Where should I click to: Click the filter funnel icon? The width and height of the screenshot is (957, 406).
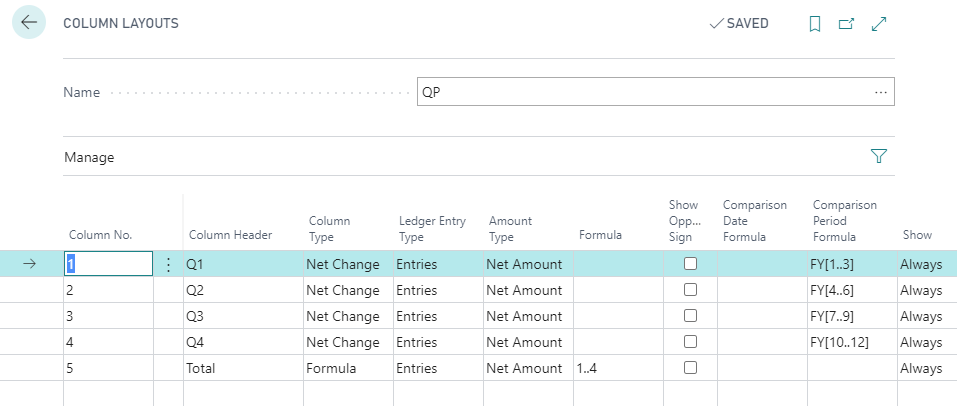coord(879,157)
